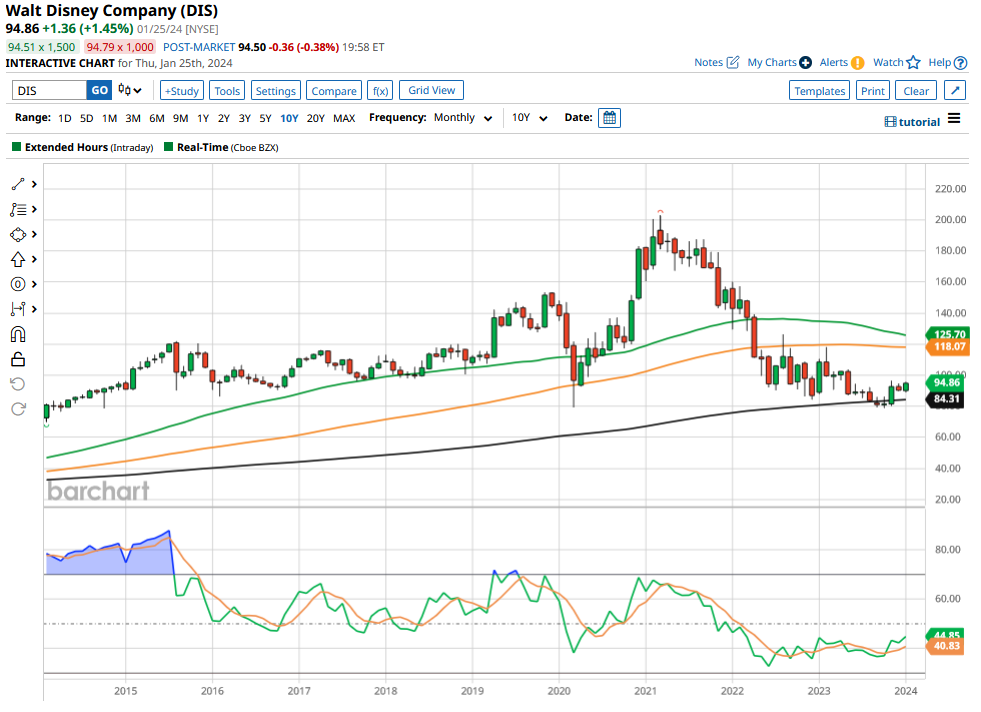Viewport: 981px width, 712px height.
Task: Toggle 10Y range selection
Action: [289, 118]
